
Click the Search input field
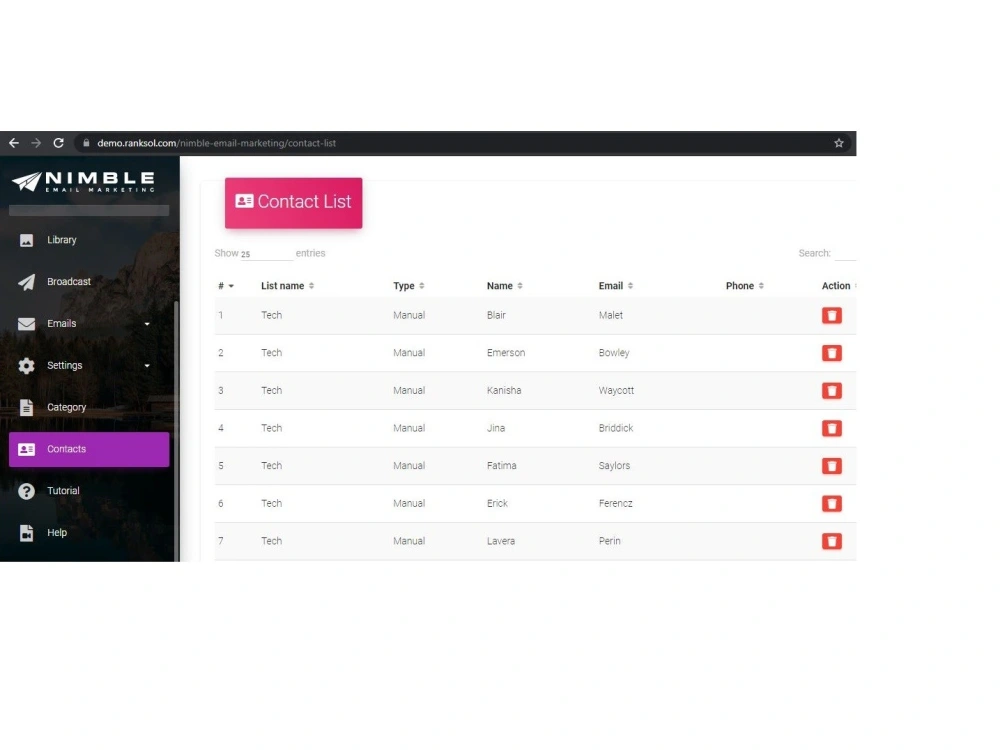coord(845,254)
